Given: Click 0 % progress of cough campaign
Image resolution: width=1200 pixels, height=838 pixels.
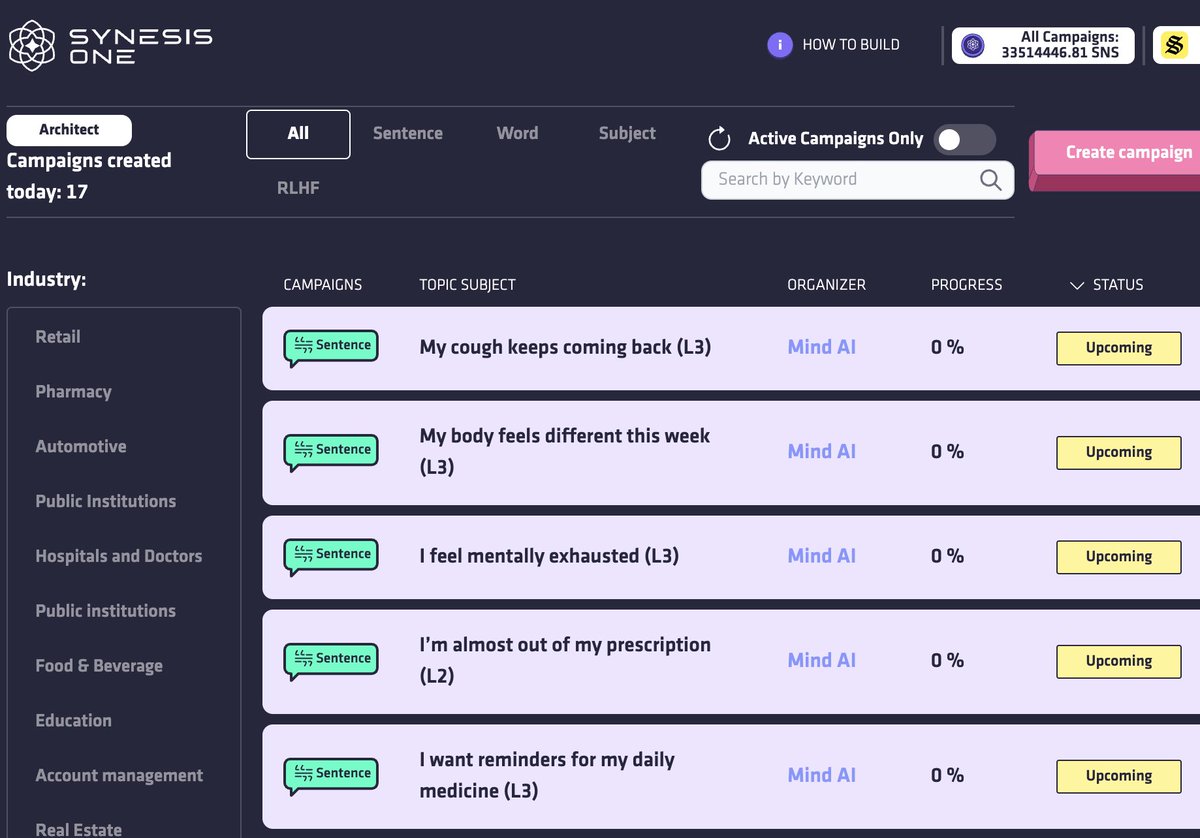Looking at the screenshot, I should coord(947,347).
